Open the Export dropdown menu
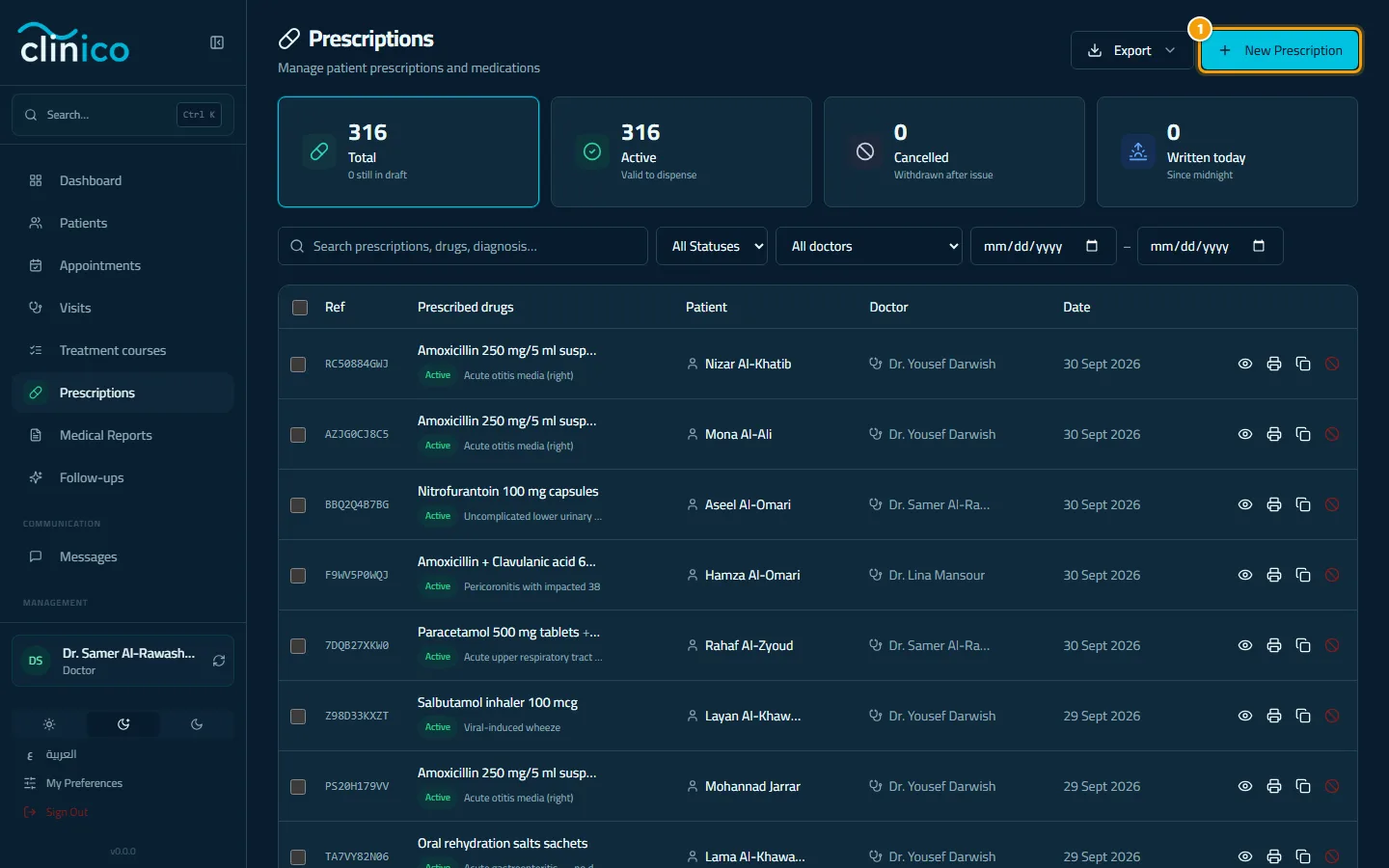The height and width of the screenshot is (868, 1389). tap(1131, 50)
